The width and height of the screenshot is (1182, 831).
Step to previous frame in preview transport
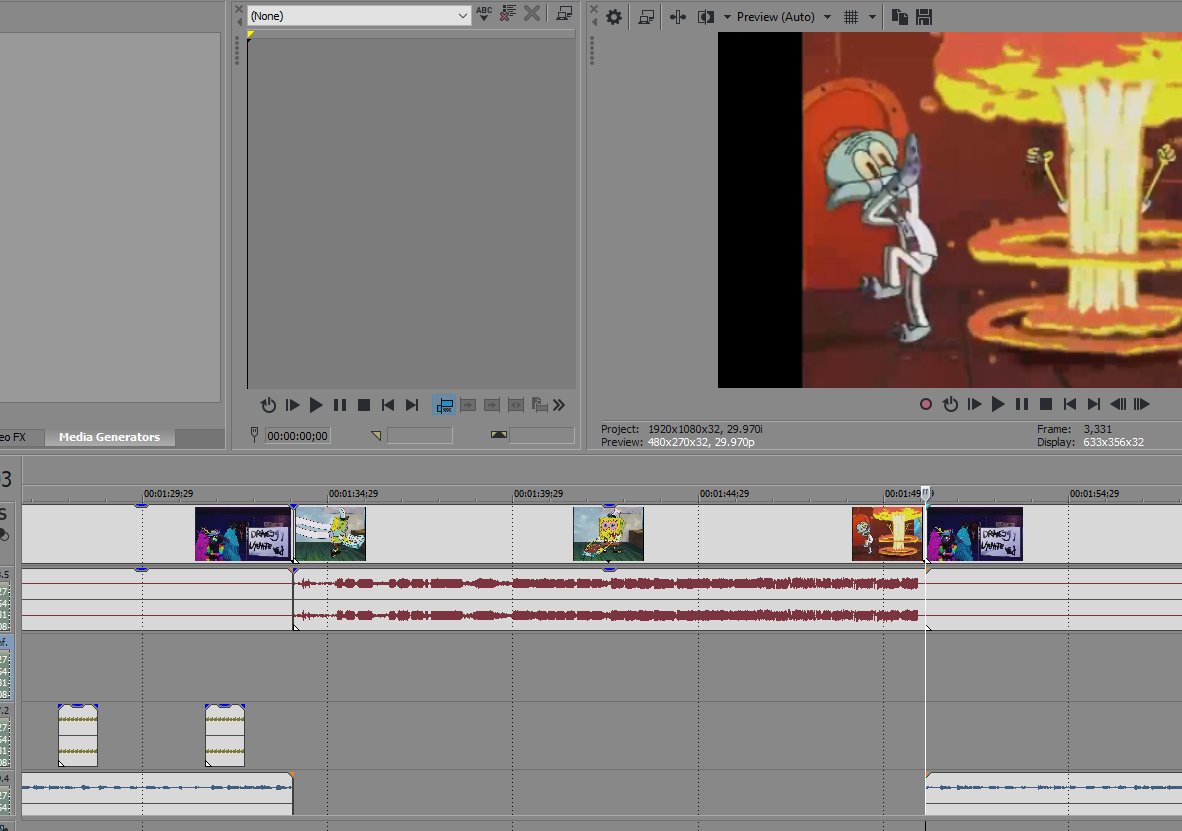pyautogui.click(x=1118, y=404)
